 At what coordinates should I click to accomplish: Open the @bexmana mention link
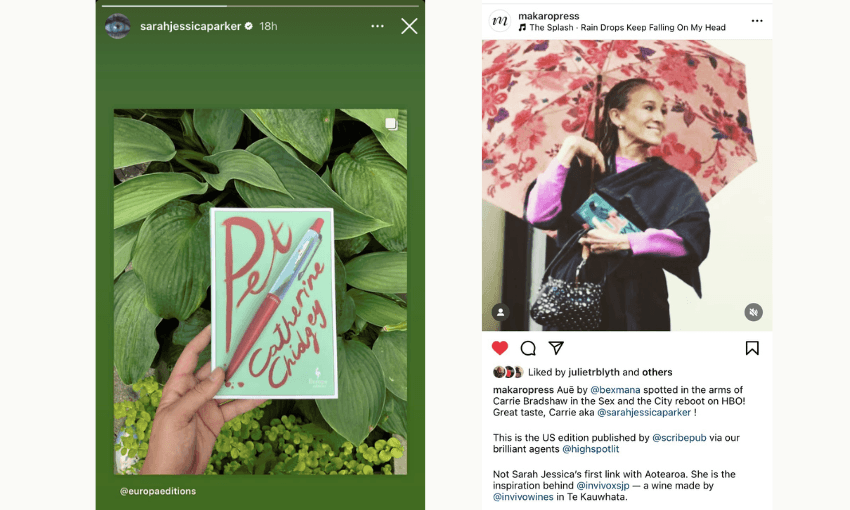pyautogui.click(x=615, y=390)
